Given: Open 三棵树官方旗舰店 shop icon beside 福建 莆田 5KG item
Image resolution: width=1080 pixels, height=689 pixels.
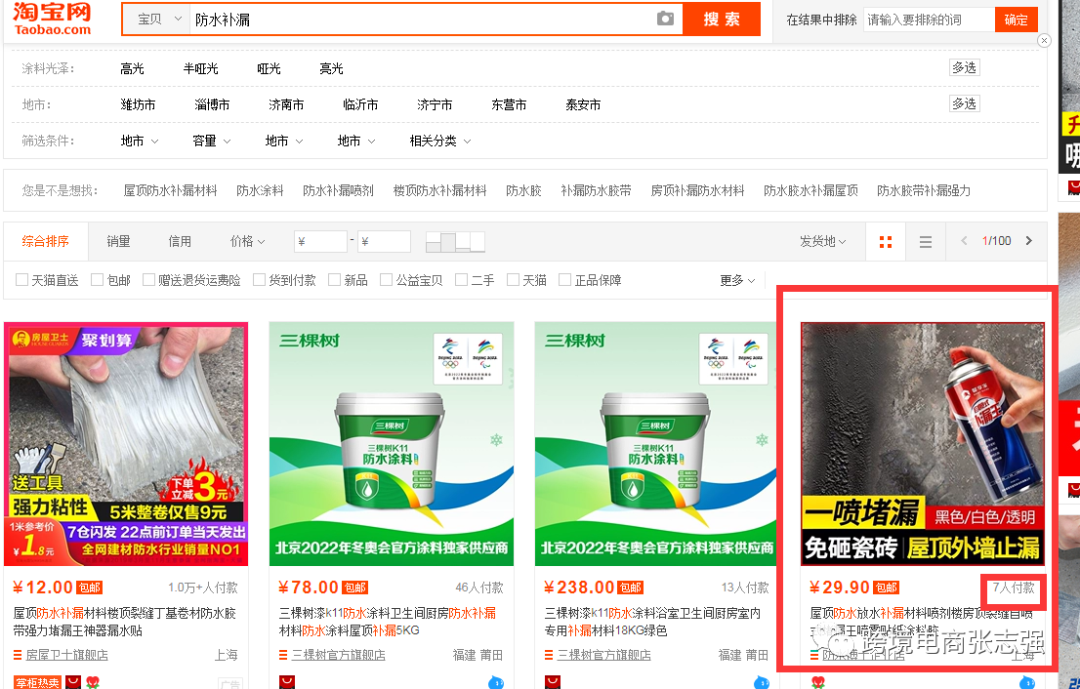Looking at the screenshot, I should coord(283,655).
